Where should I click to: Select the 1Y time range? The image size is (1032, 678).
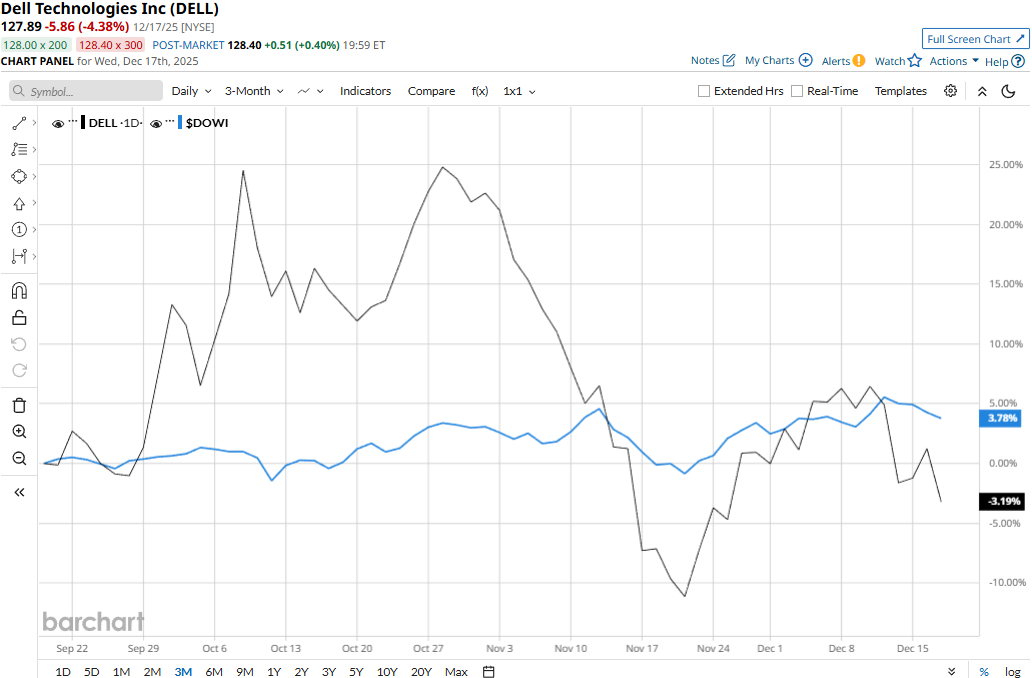point(274,671)
